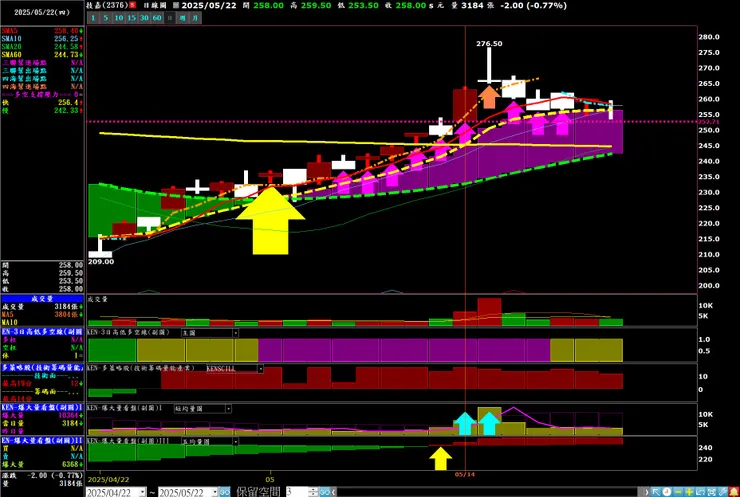Screen dimensions: 740x497
Task: Select the 15-minute chart interval
Action: (x=131, y=18)
